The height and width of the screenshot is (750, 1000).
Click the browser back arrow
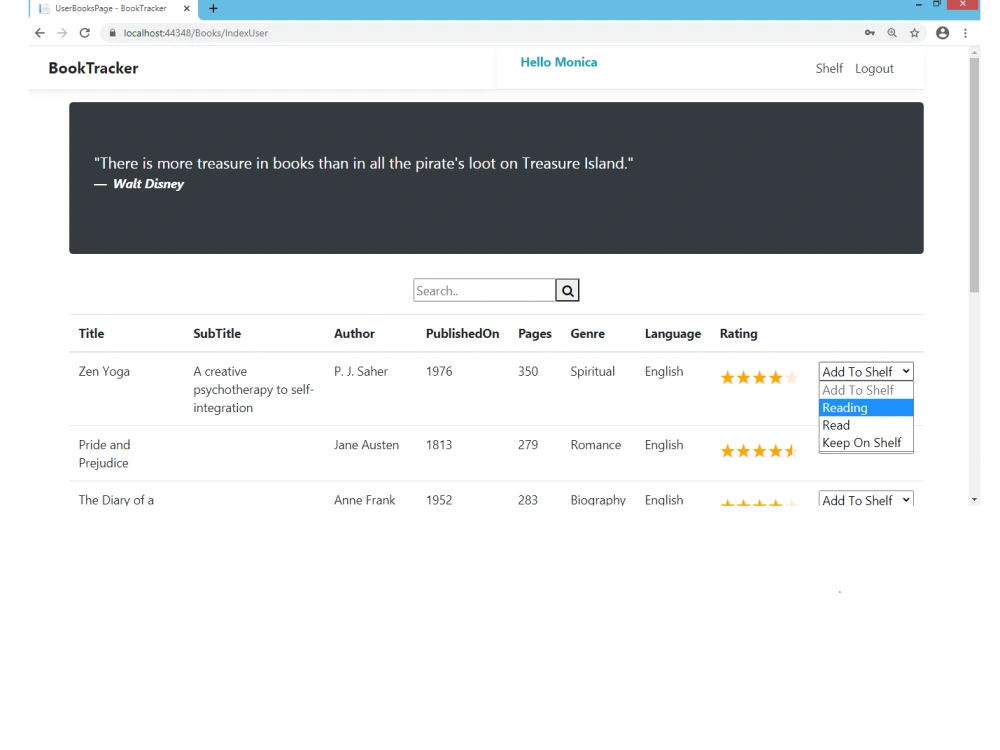pyautogui.click(x=39, y=32)
